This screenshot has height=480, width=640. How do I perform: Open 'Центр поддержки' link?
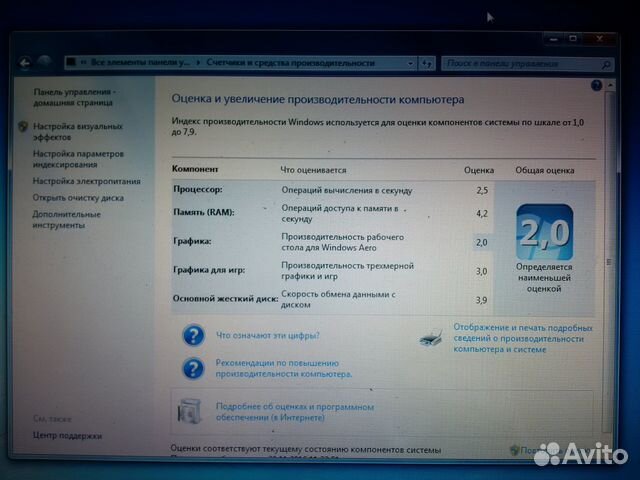67,436
